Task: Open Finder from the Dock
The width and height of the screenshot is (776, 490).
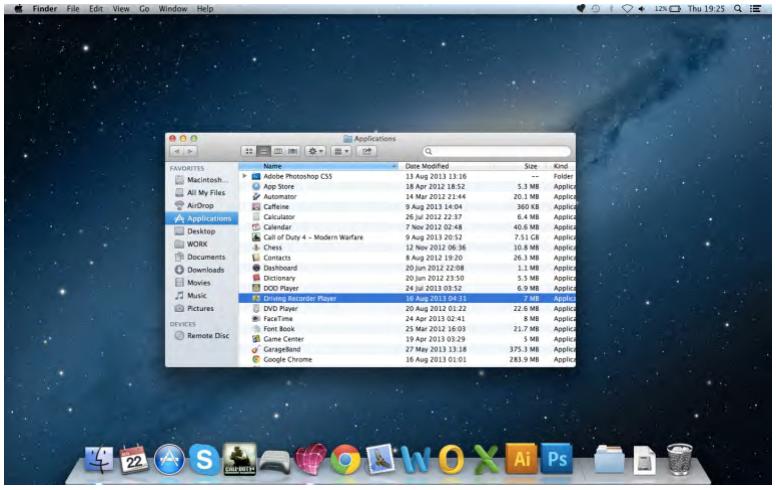Action: [x=98, y=460]
